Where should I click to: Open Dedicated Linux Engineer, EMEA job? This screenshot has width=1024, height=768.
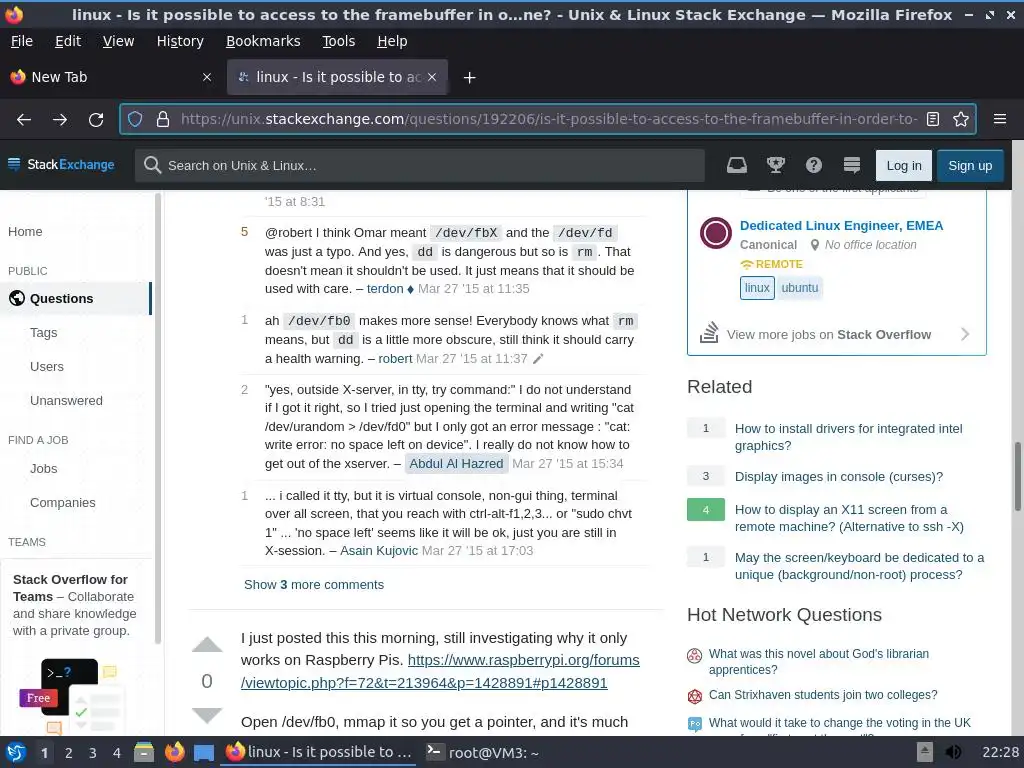(x=841, y=225)
